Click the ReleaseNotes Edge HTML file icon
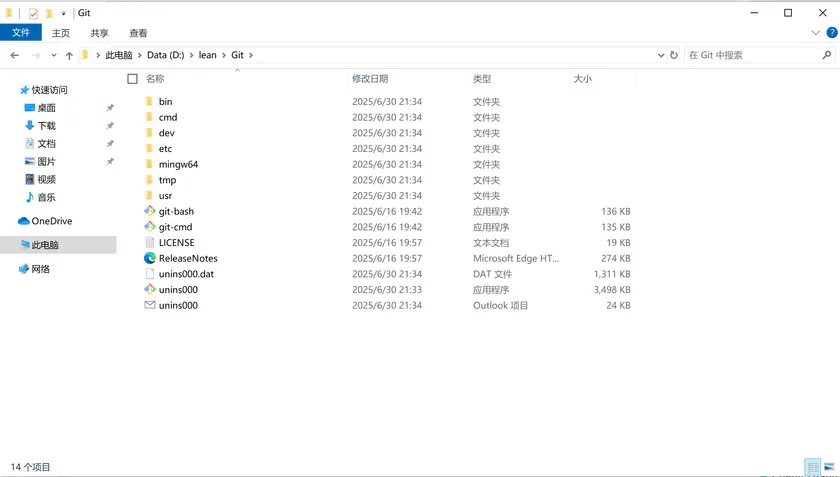Viewport: 840px width, 477px height. [x=150, y=258]
